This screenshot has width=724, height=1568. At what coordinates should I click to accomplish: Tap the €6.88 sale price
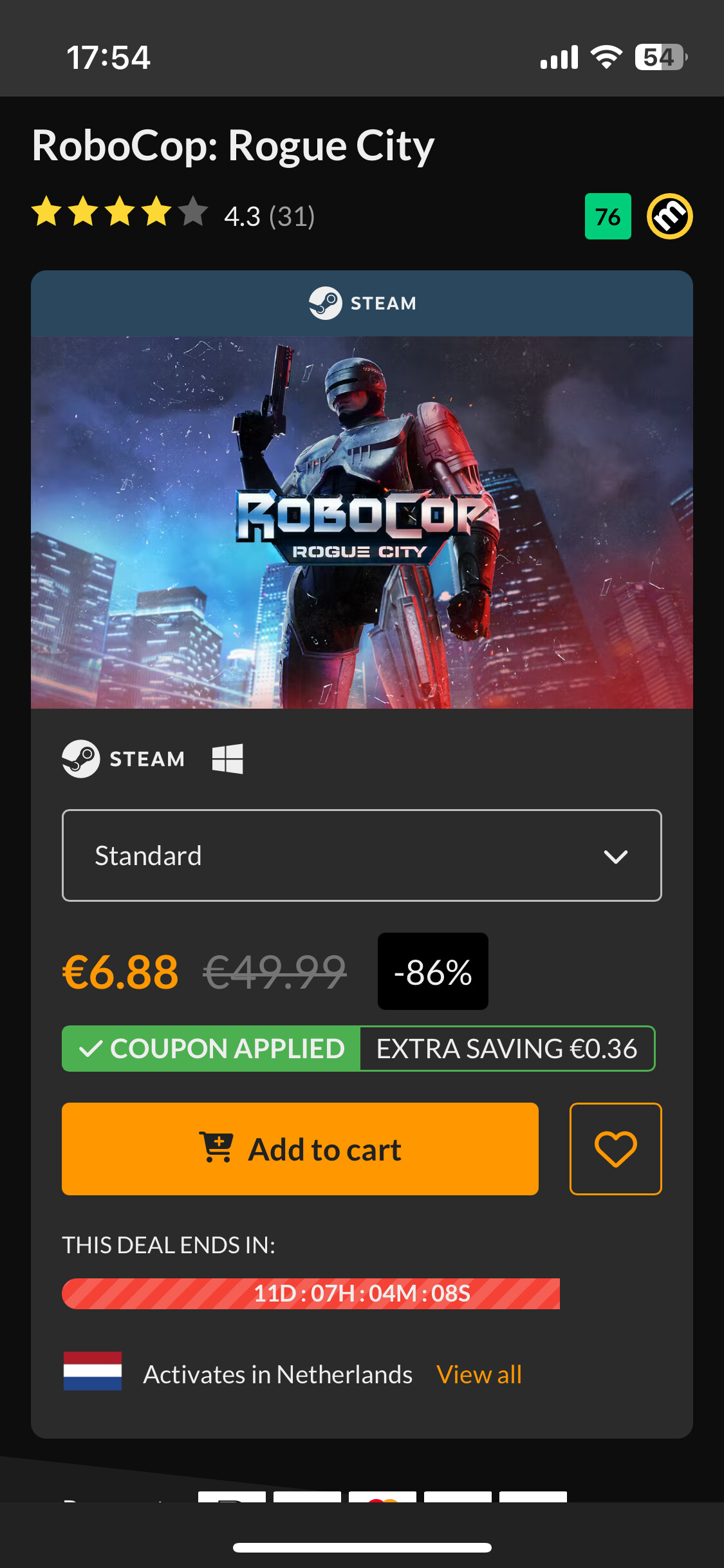coord(120,972)
